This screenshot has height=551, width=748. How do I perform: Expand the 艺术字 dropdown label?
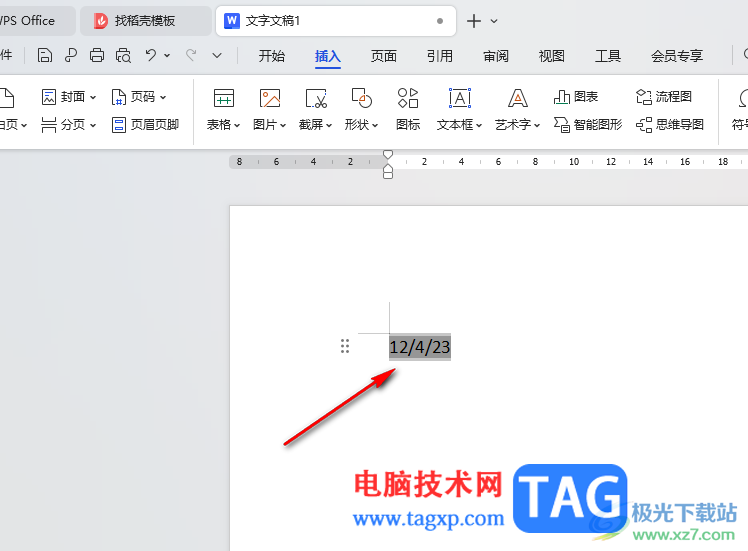coord(518,125)
